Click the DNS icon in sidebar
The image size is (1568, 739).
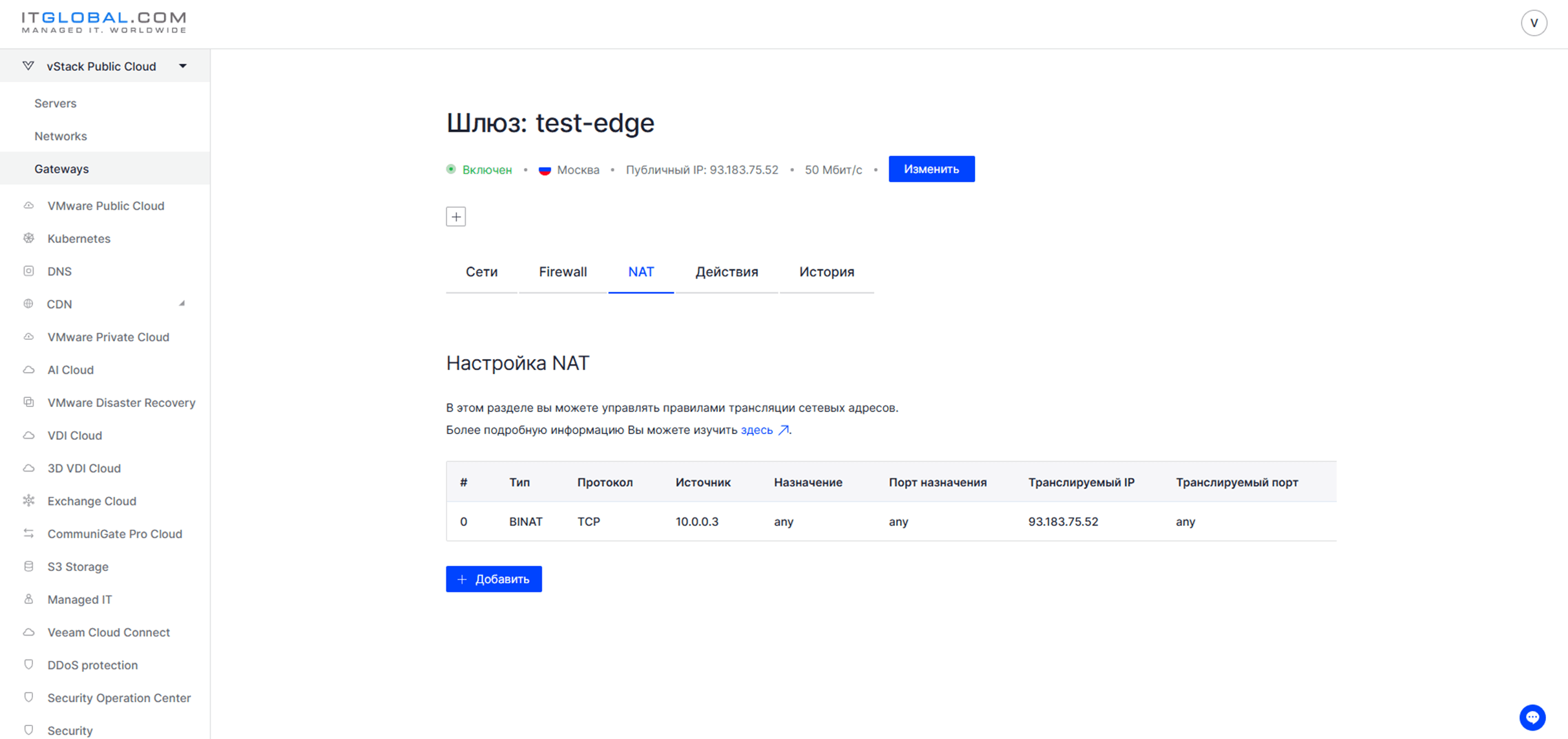28,271
